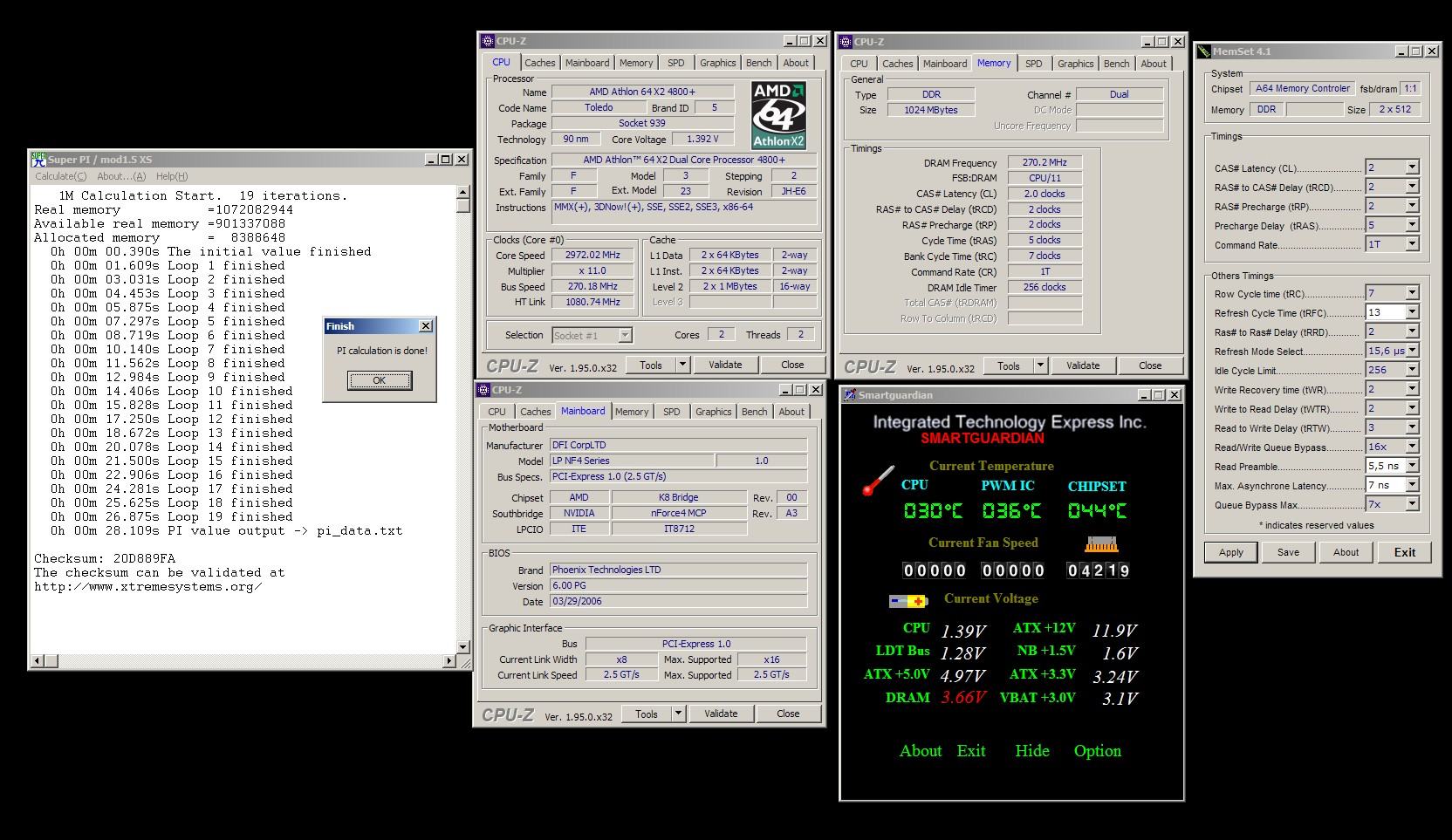Viewport: 1452px width, 840px height.
Task: Open RAS# to CAS# Delay dropdown in MemSet
Action: [1412, 187]
